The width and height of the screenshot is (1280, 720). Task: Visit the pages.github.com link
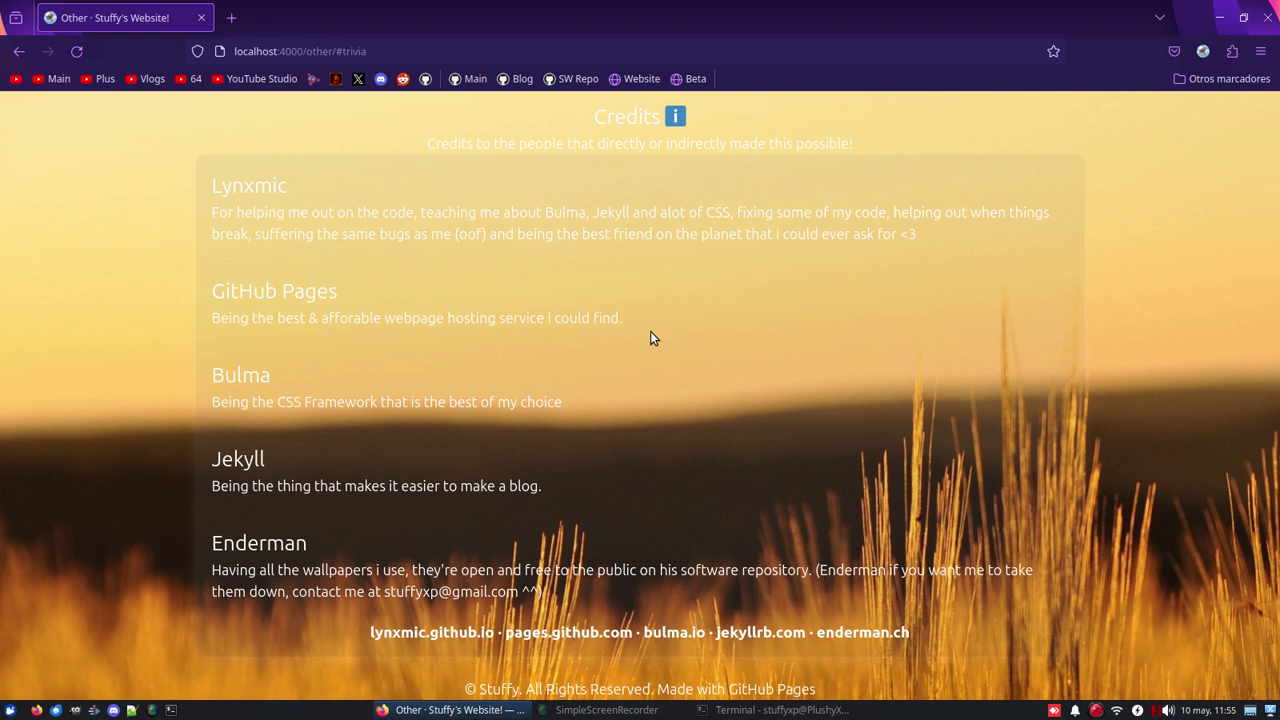point(568,632)
